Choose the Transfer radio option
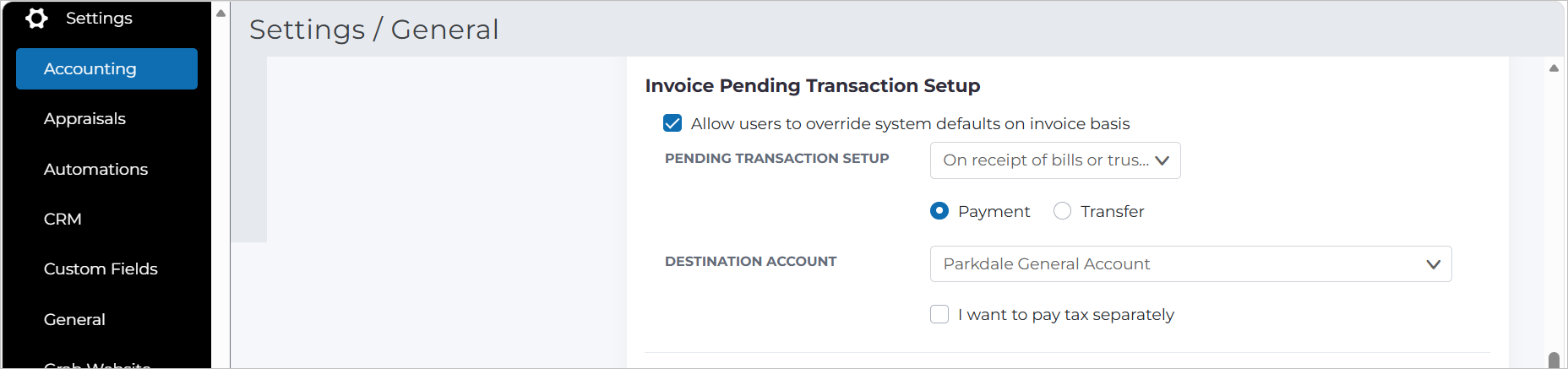 1062,211
